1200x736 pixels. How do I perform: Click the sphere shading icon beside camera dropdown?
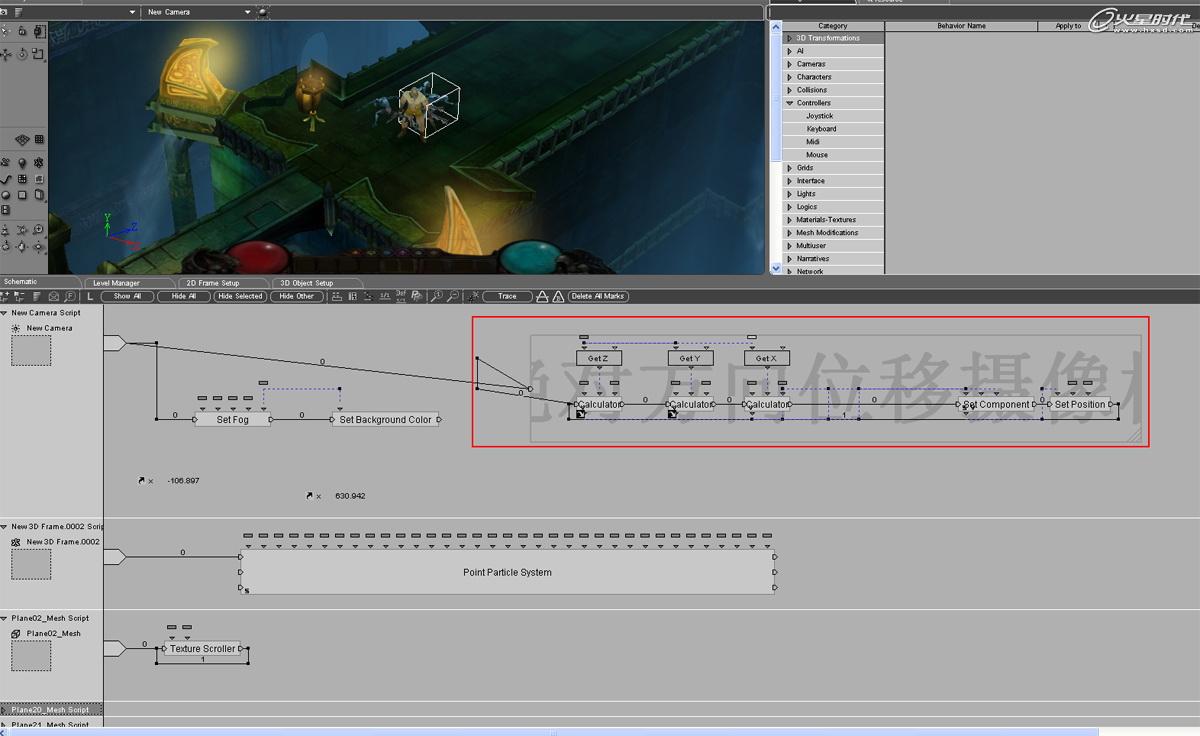pyautogui.click(x=263, y=12)
